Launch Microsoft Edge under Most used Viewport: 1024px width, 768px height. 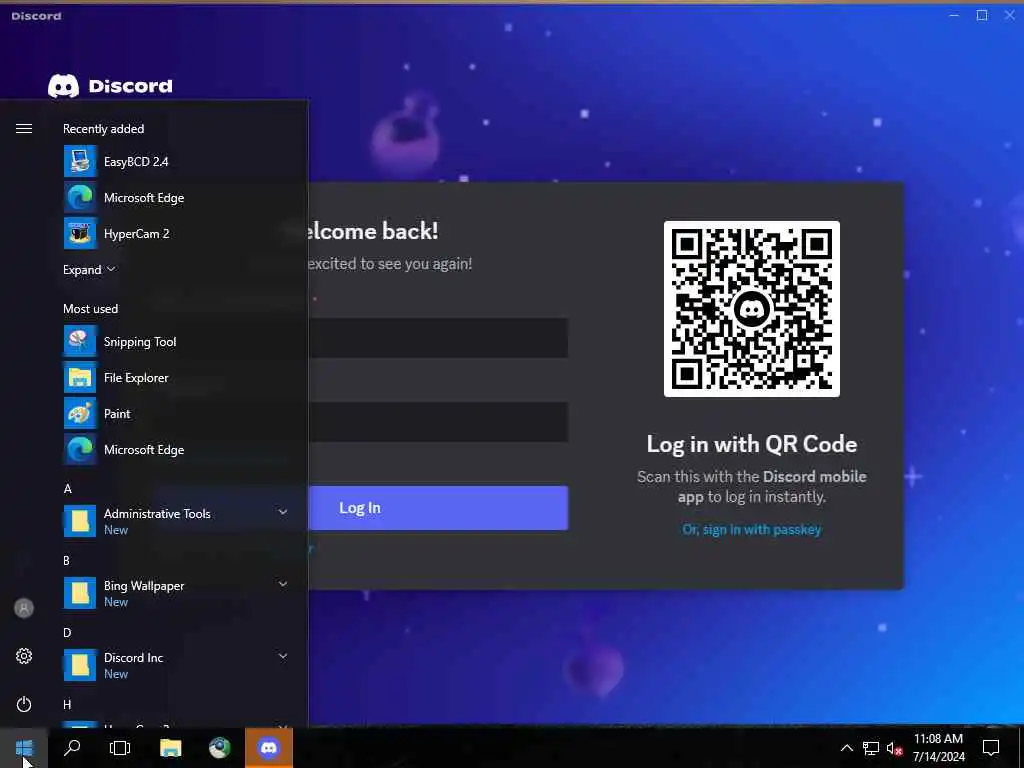tap(176, 449)
